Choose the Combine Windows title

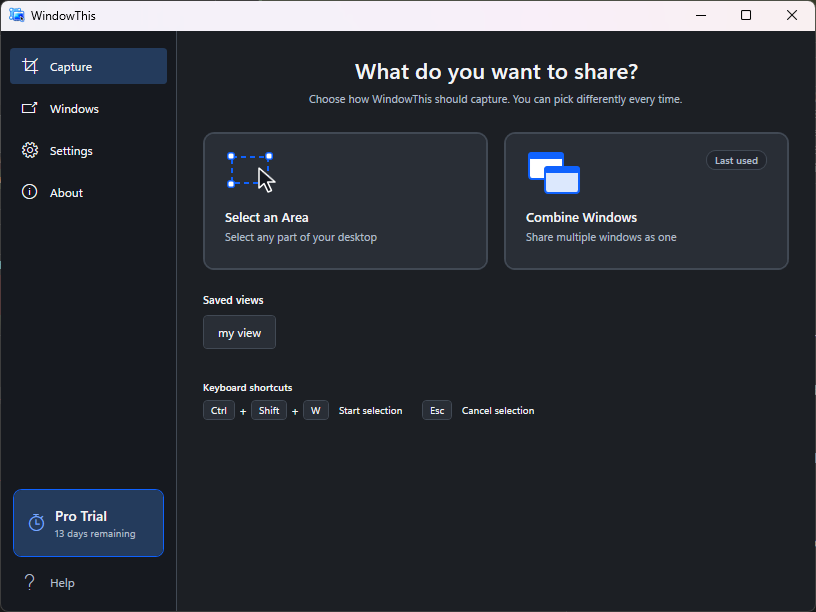[581, 218]
